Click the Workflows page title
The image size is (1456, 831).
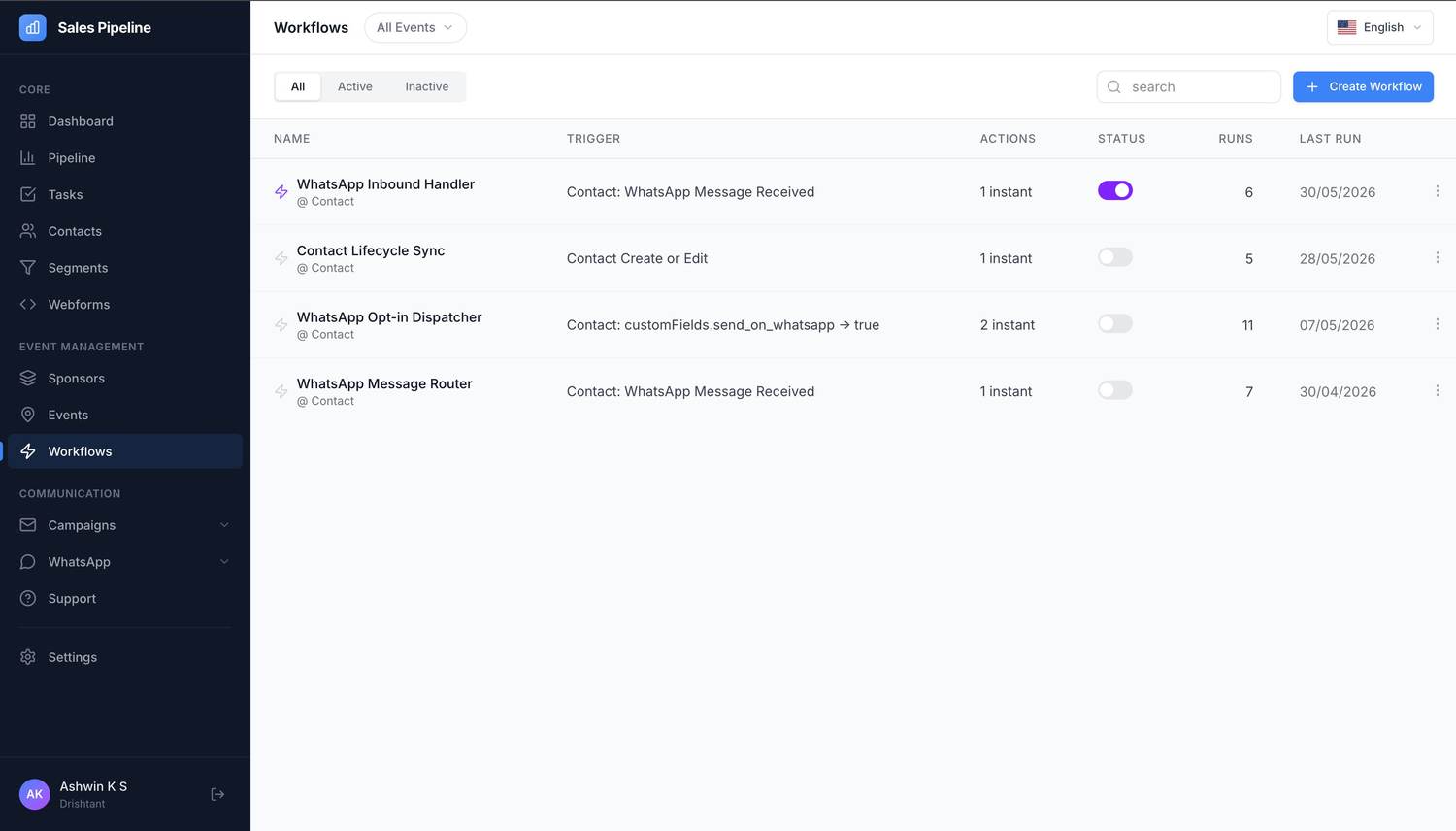coord(311,27)
